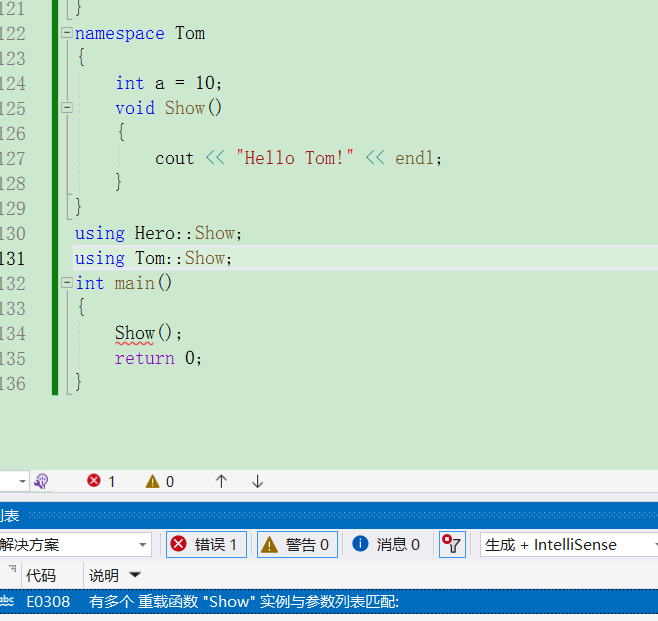This screenshot has height=621, width=658.
Task: Click the error list panel title bar
Action: click(329, 515)
